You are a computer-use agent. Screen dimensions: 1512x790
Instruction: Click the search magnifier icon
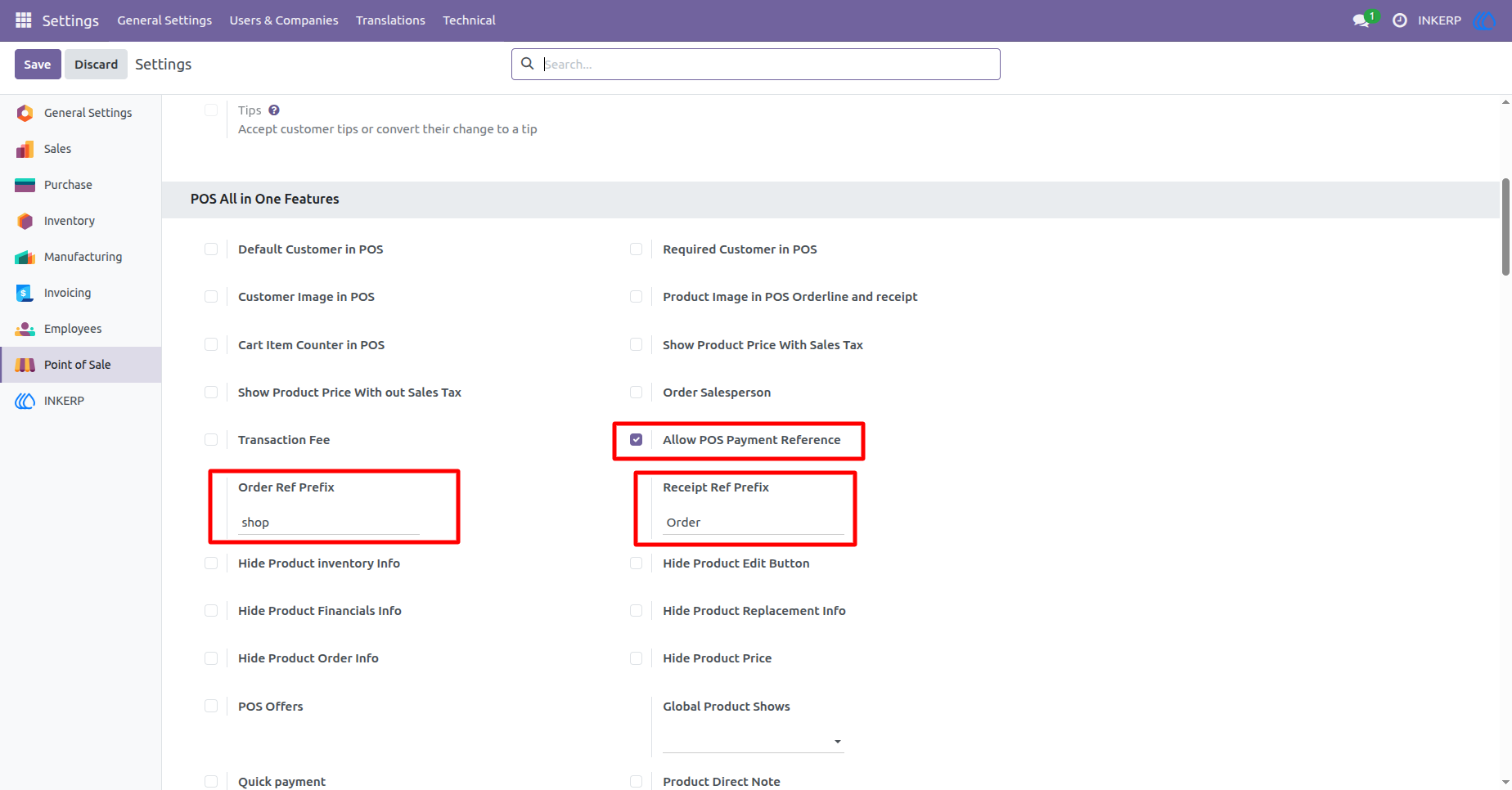click(x=528, y=64)
